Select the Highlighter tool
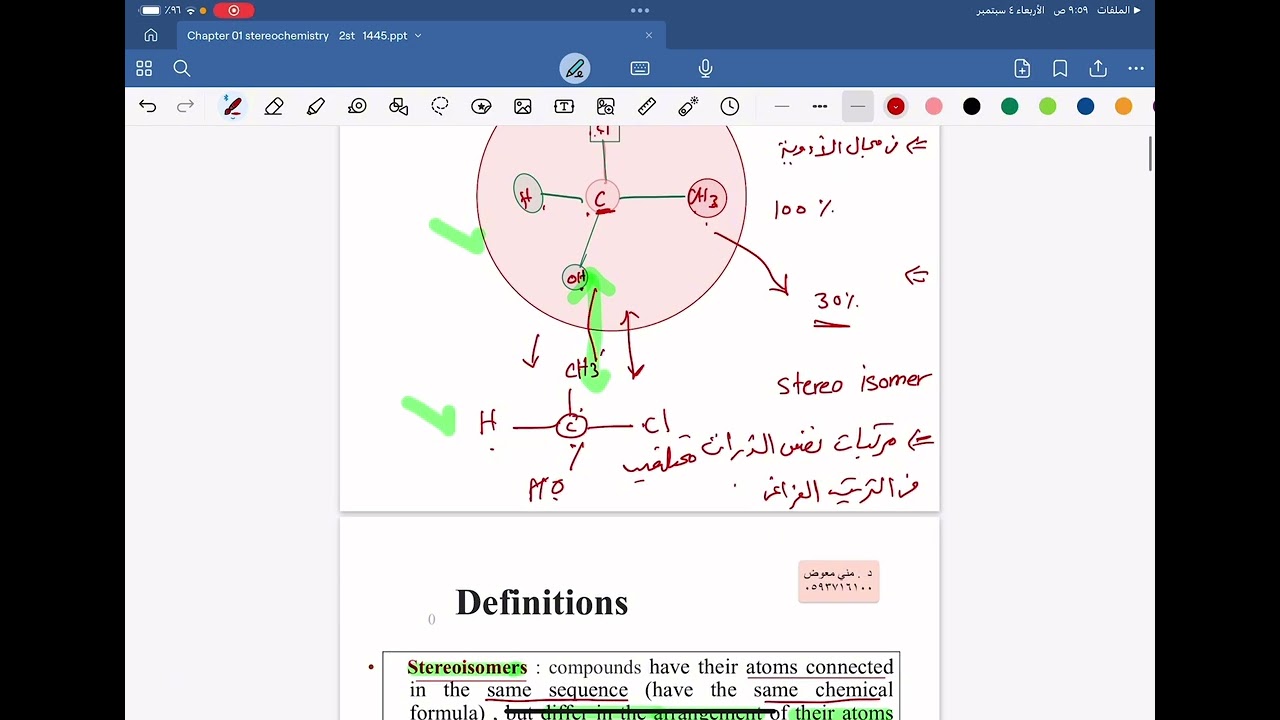This screenshot has height=720, width=1280. click(x=316, y=106)
